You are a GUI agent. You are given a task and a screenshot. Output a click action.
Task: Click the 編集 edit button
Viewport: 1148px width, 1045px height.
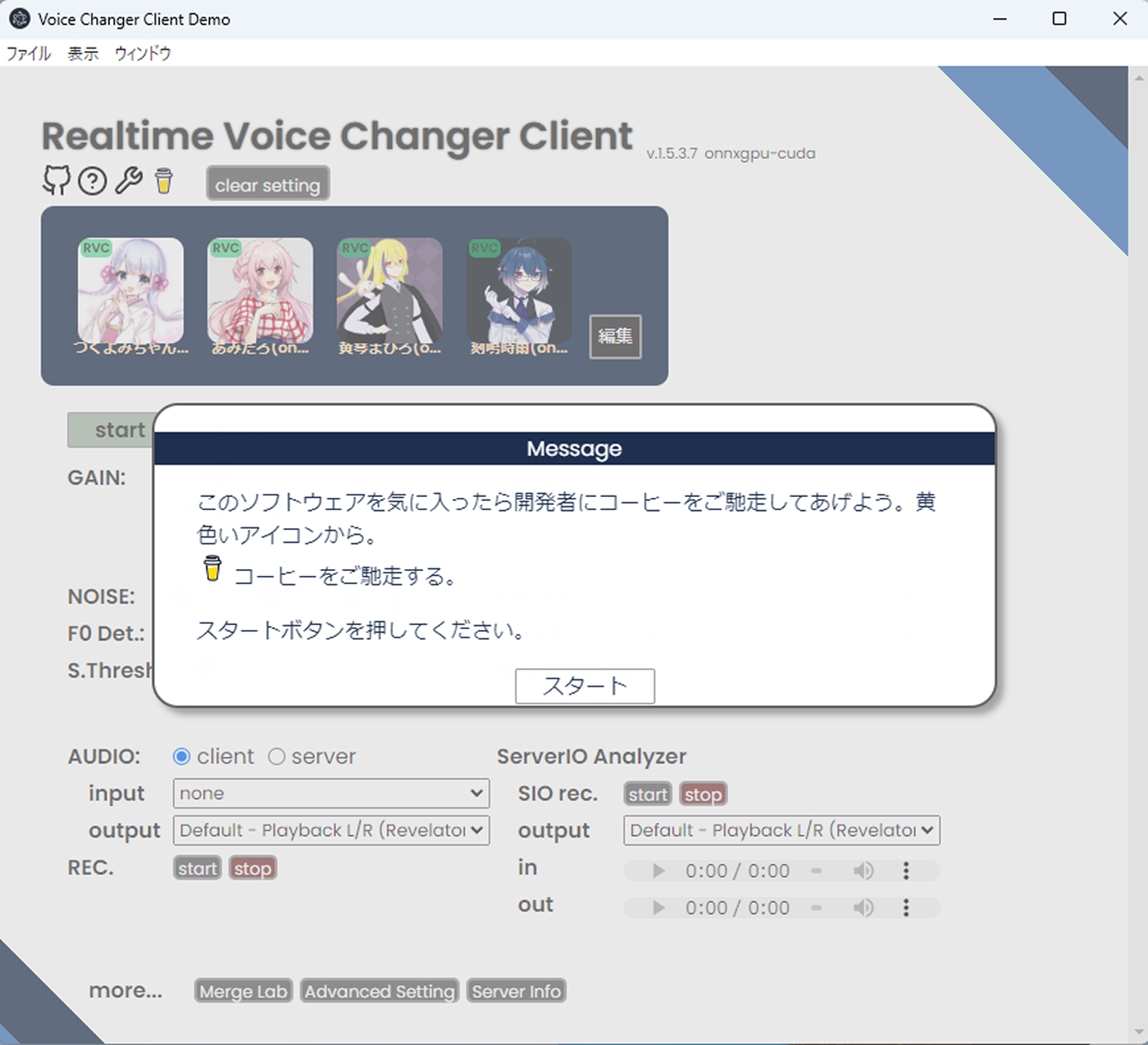[x=615, y=336]
